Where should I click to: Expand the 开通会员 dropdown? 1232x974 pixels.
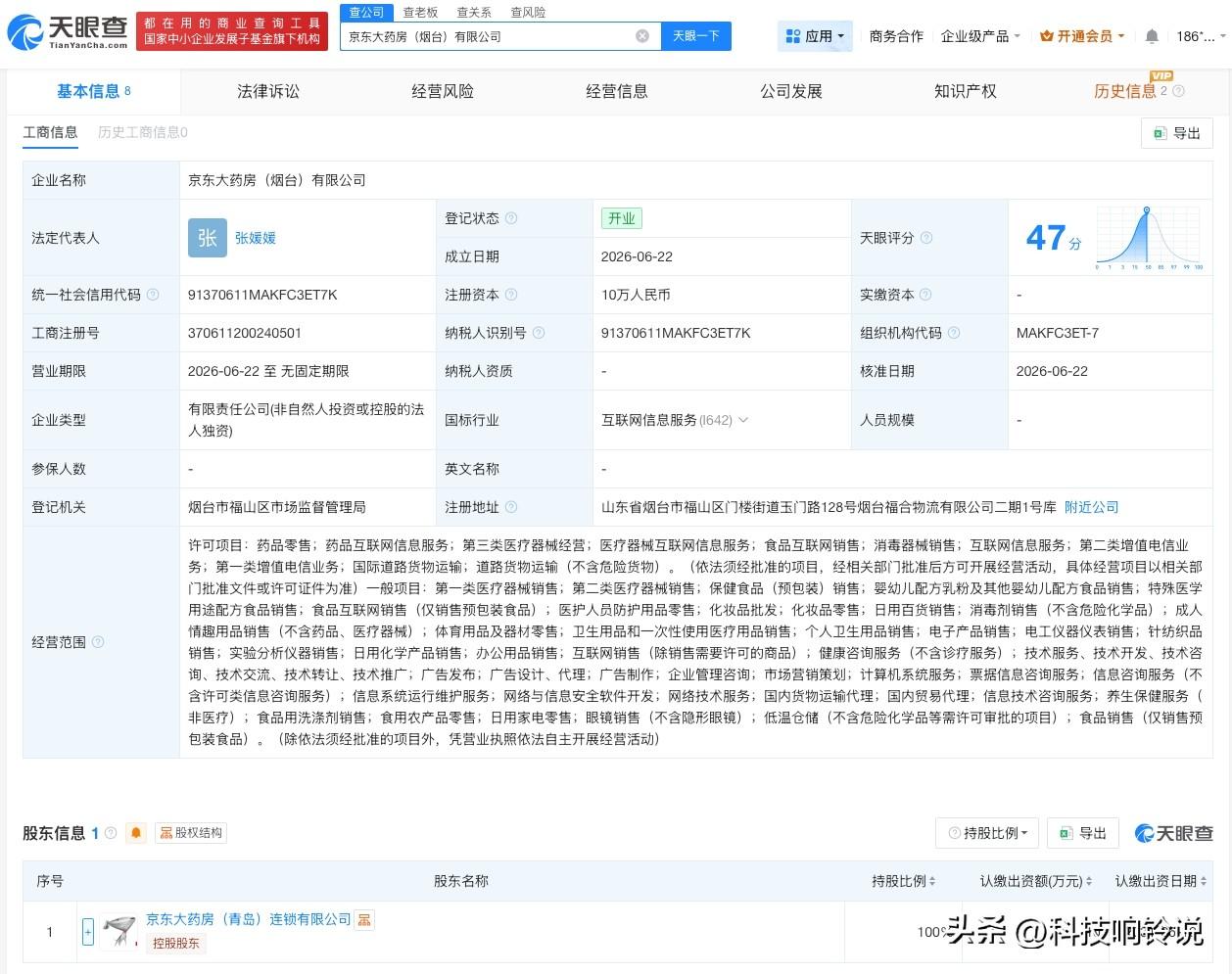1082,36
